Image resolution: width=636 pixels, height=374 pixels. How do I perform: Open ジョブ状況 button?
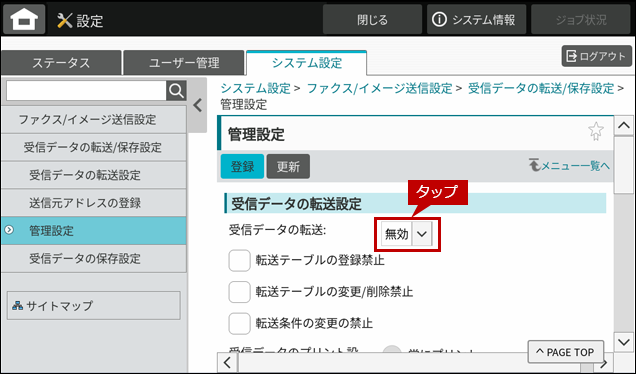(x=581, y=19)
